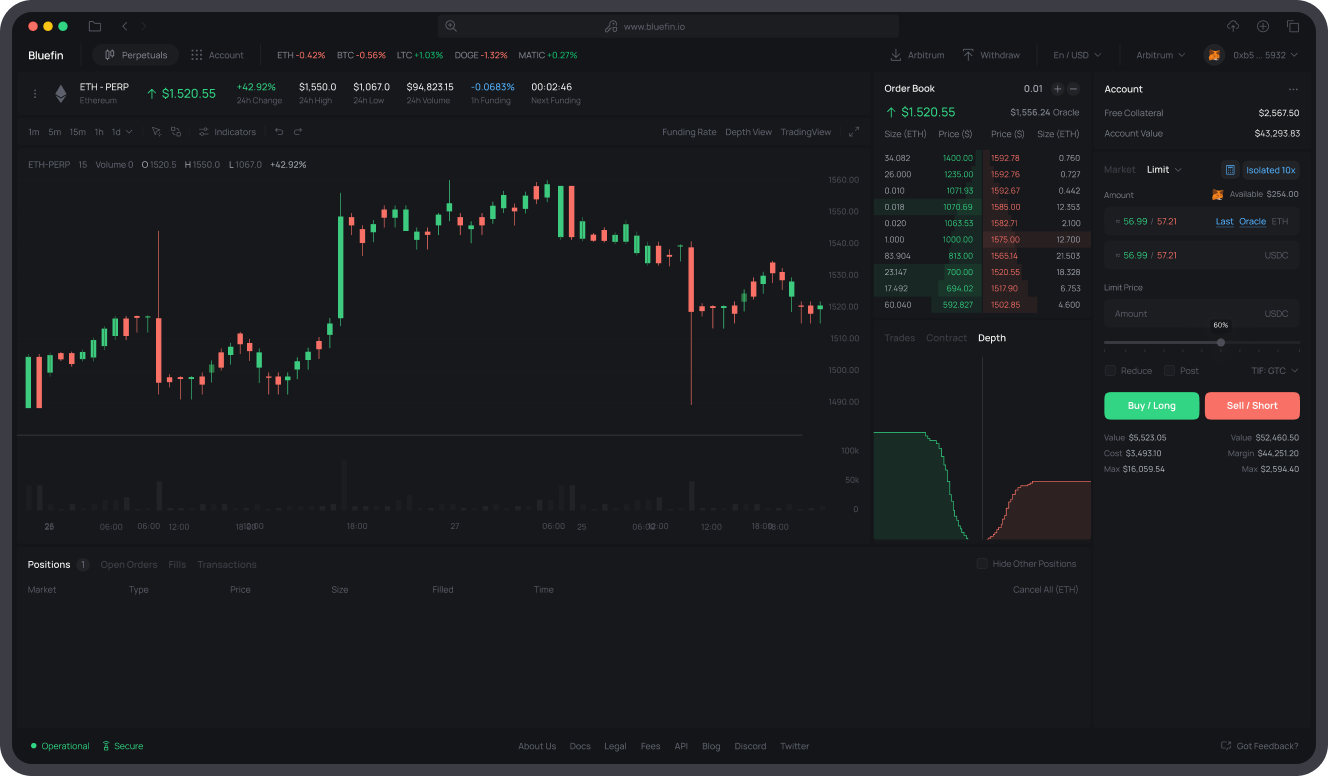Open the Limit order type dropdown
The width and height of the screenshot is (1328, 776).
tap(1164, 170)
